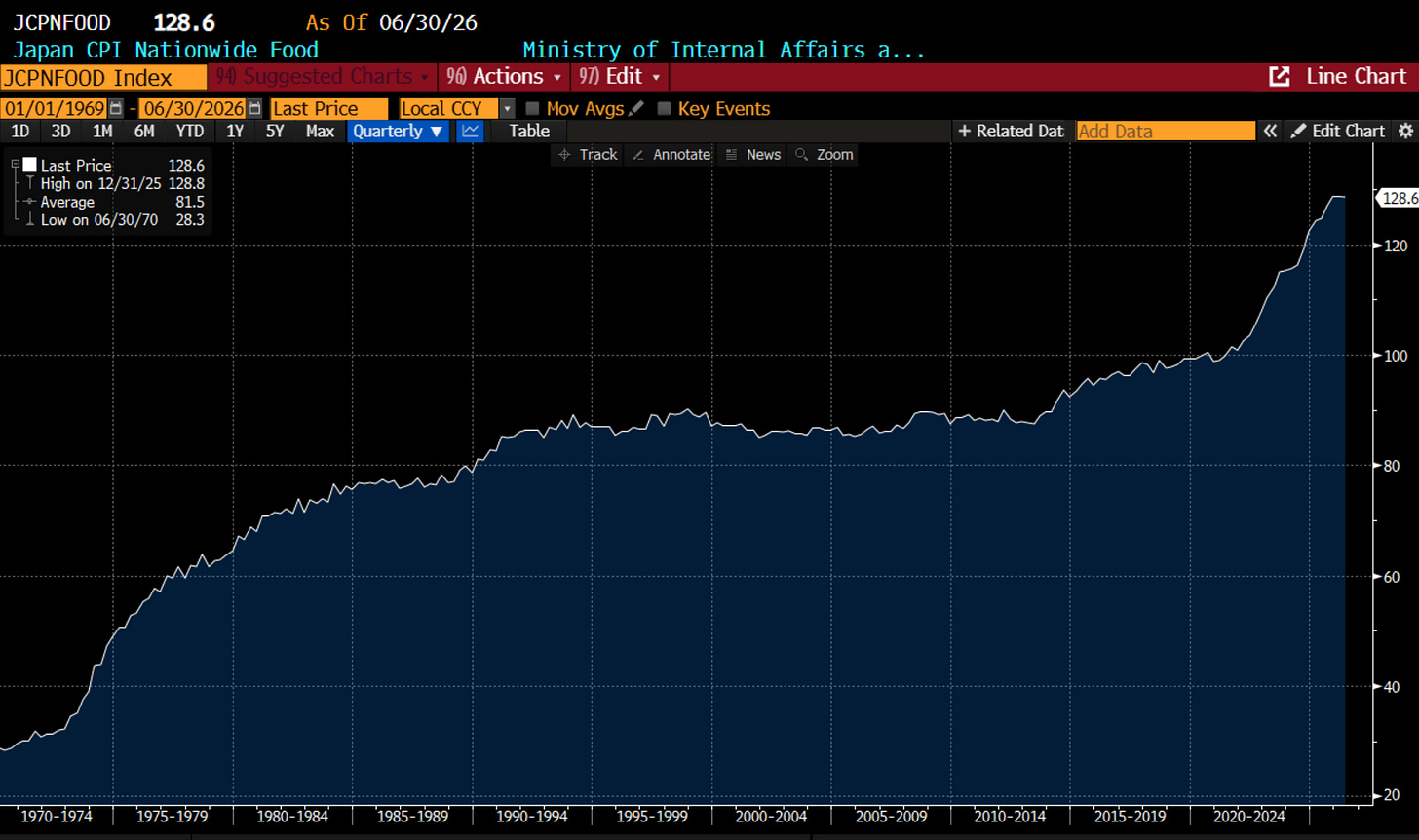Click the Mov Avgs pencil edit icon
The image size is (1419, 840).
click(636, 109)
